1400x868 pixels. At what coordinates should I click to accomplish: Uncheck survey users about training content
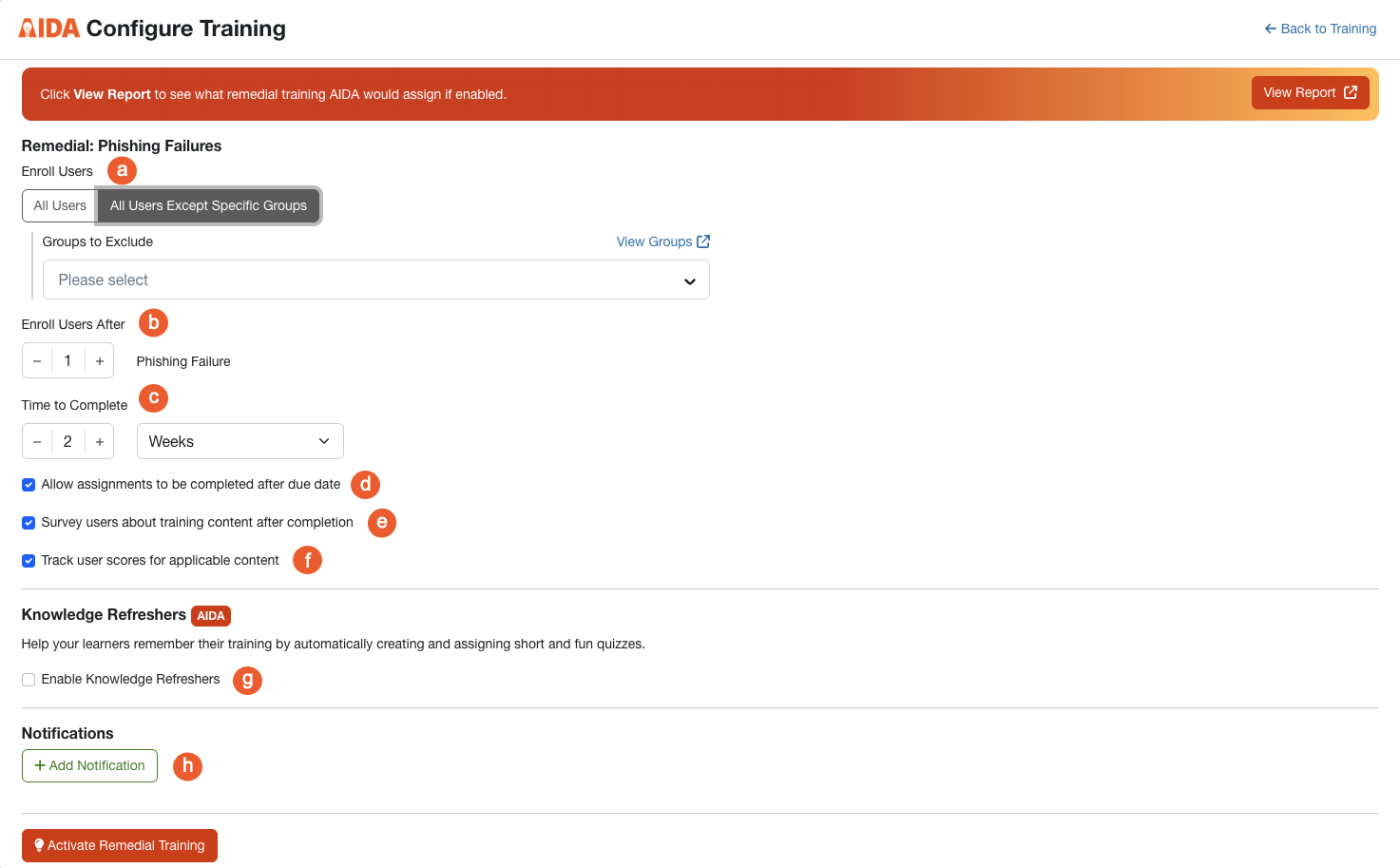(28, 522)
